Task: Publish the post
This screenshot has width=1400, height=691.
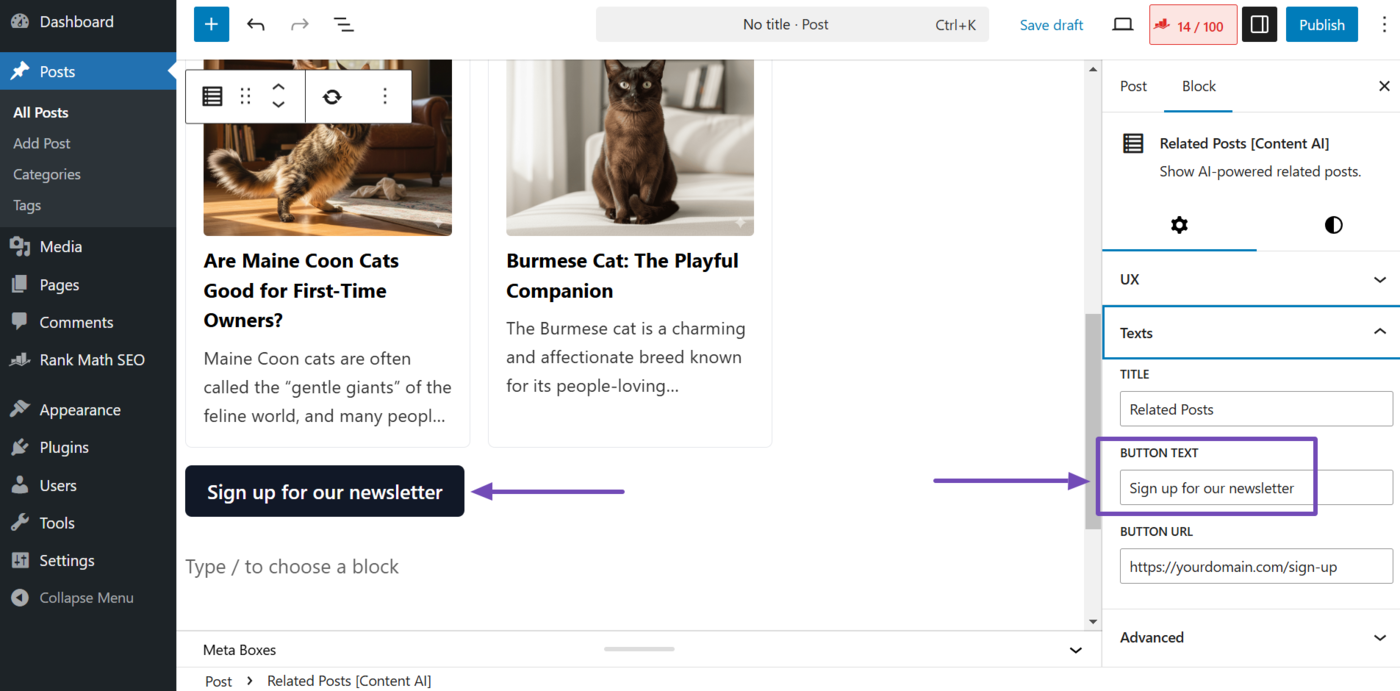Action: (x=1321, y=24)
